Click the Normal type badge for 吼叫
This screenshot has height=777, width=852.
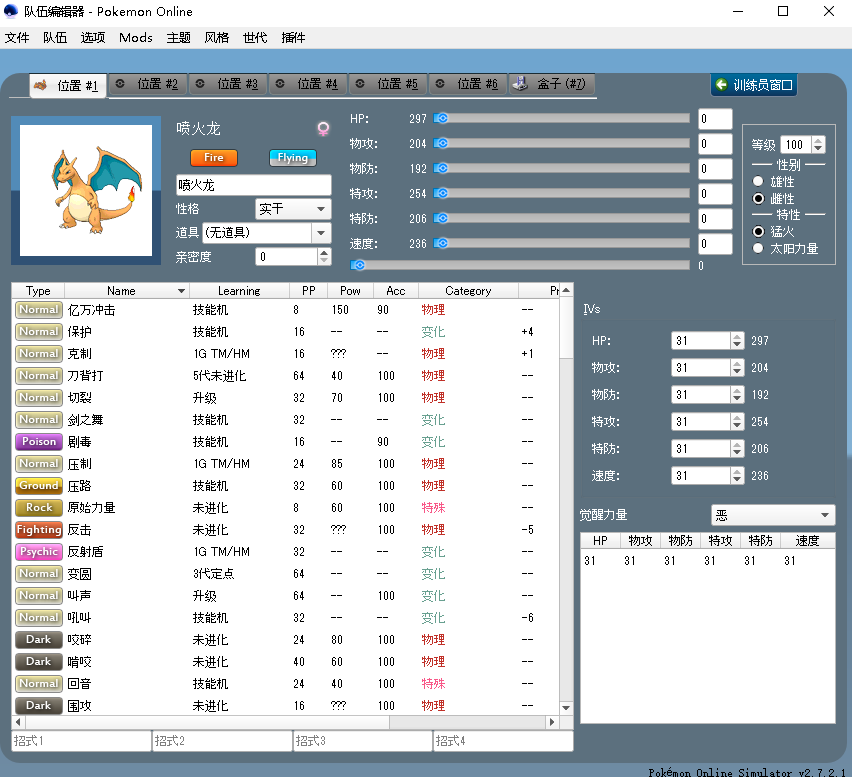[x=39, y=617]
